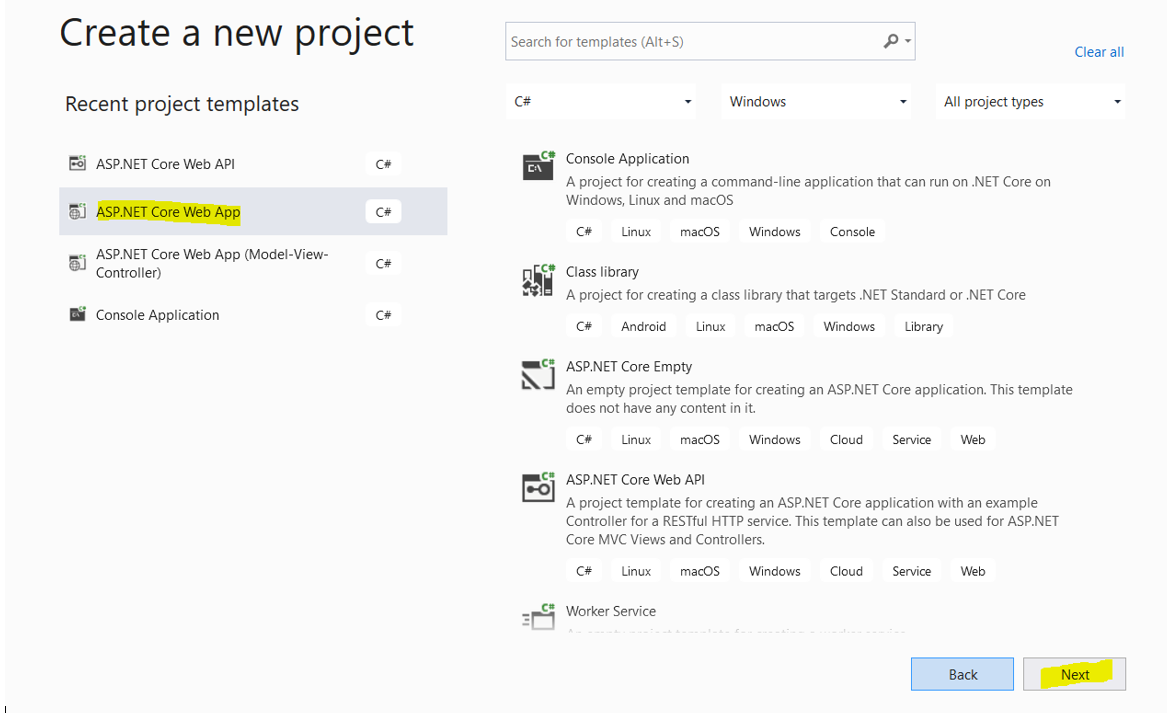This screenshot has height=713, width=1167.
Task: Click the Android tag under Class library
Action: [x=644, y=326]
